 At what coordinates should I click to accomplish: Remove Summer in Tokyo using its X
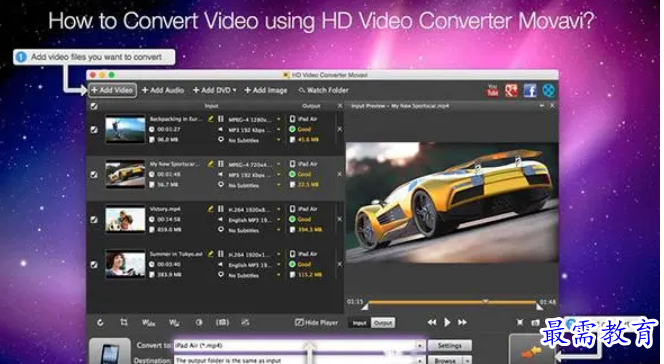click(x=340, y=264)
